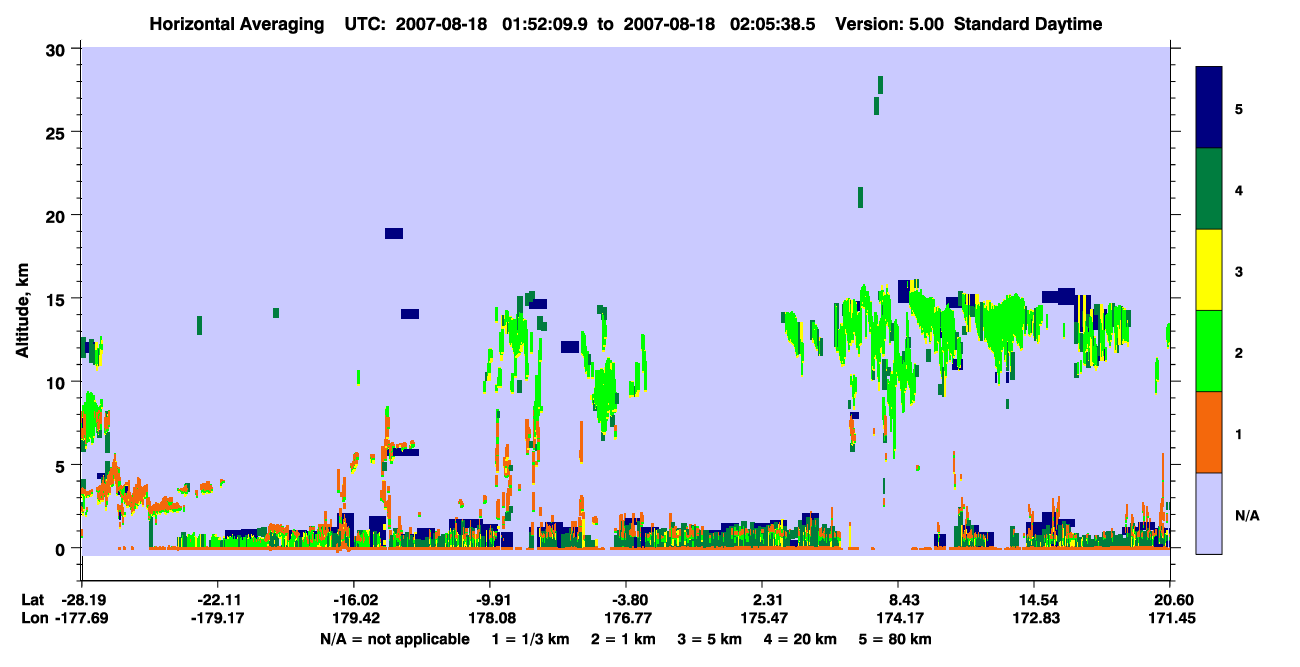Click latitude value '14.54'
The image size is (1300, 667).
pos(1033,600)
